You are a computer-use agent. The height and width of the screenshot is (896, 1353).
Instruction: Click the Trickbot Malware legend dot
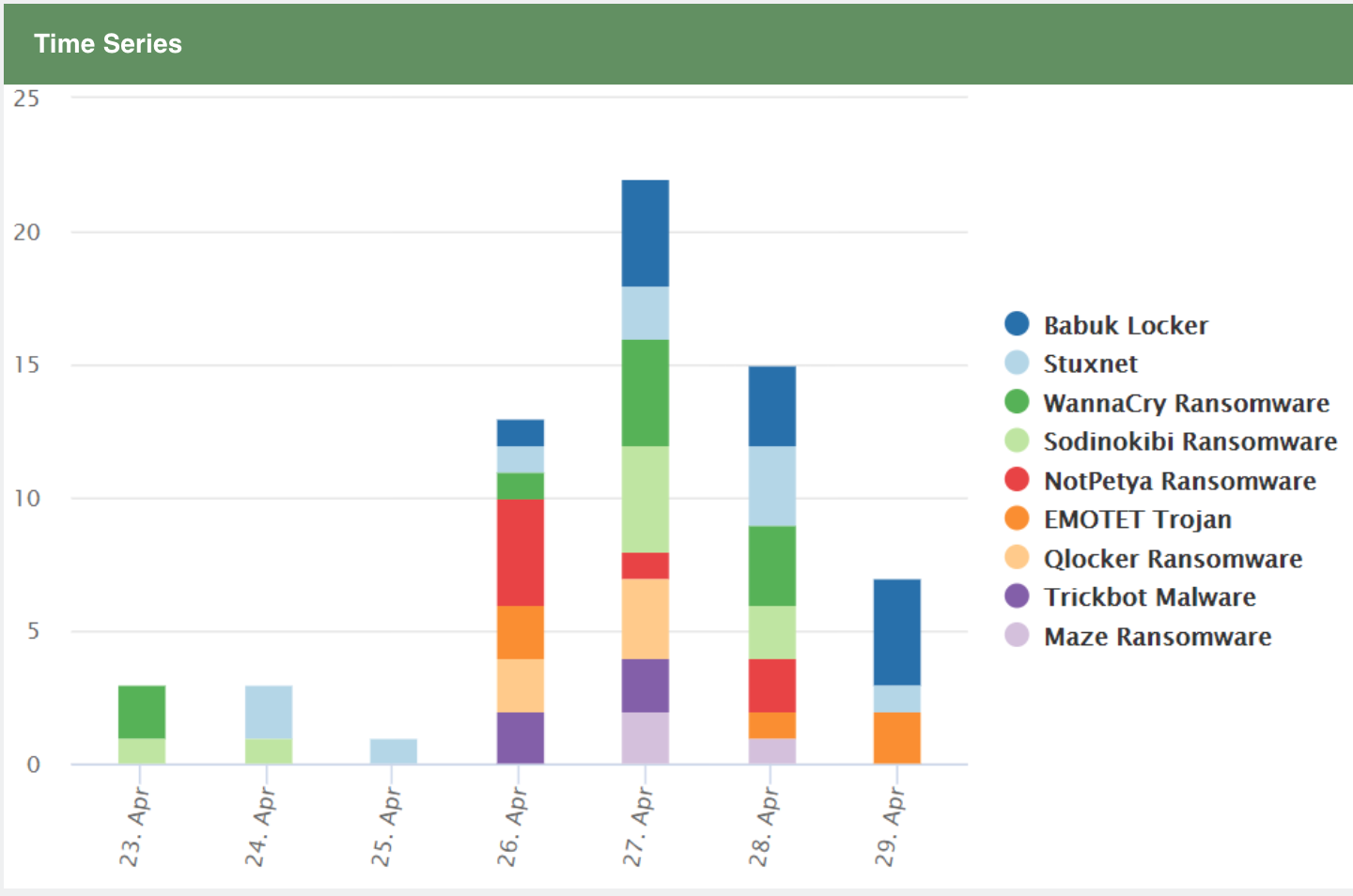click(x=1017, y=596)
